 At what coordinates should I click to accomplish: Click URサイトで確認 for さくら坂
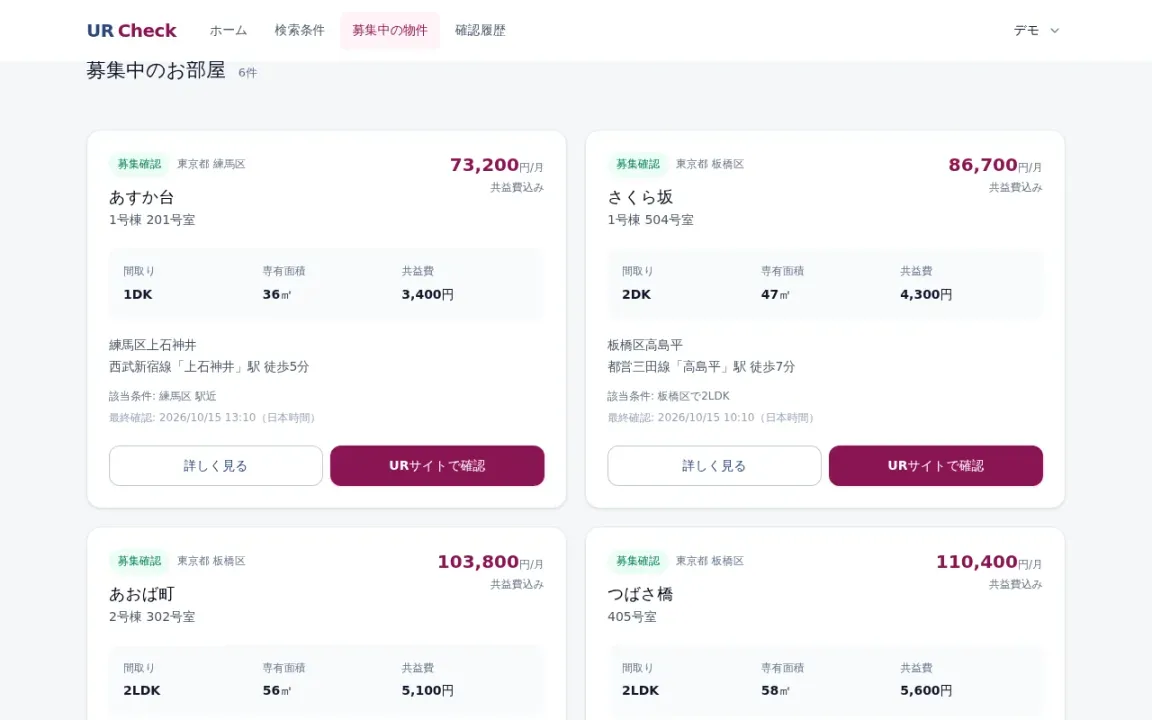935,465
